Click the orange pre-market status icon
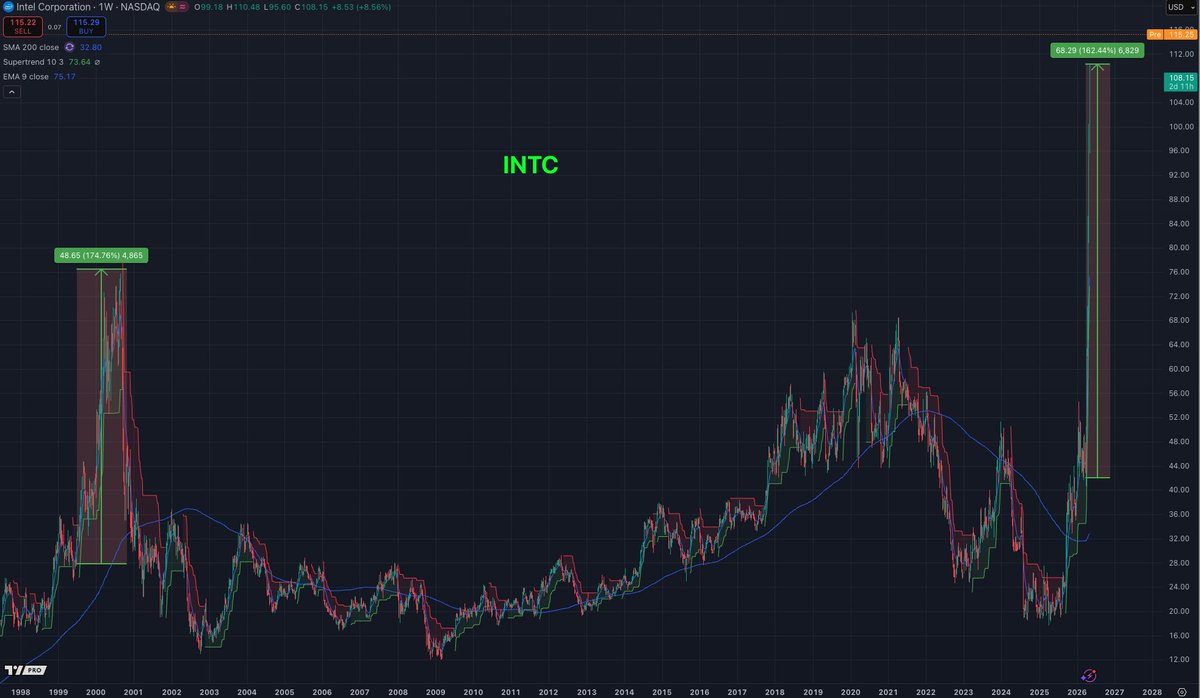 [172, 7]
